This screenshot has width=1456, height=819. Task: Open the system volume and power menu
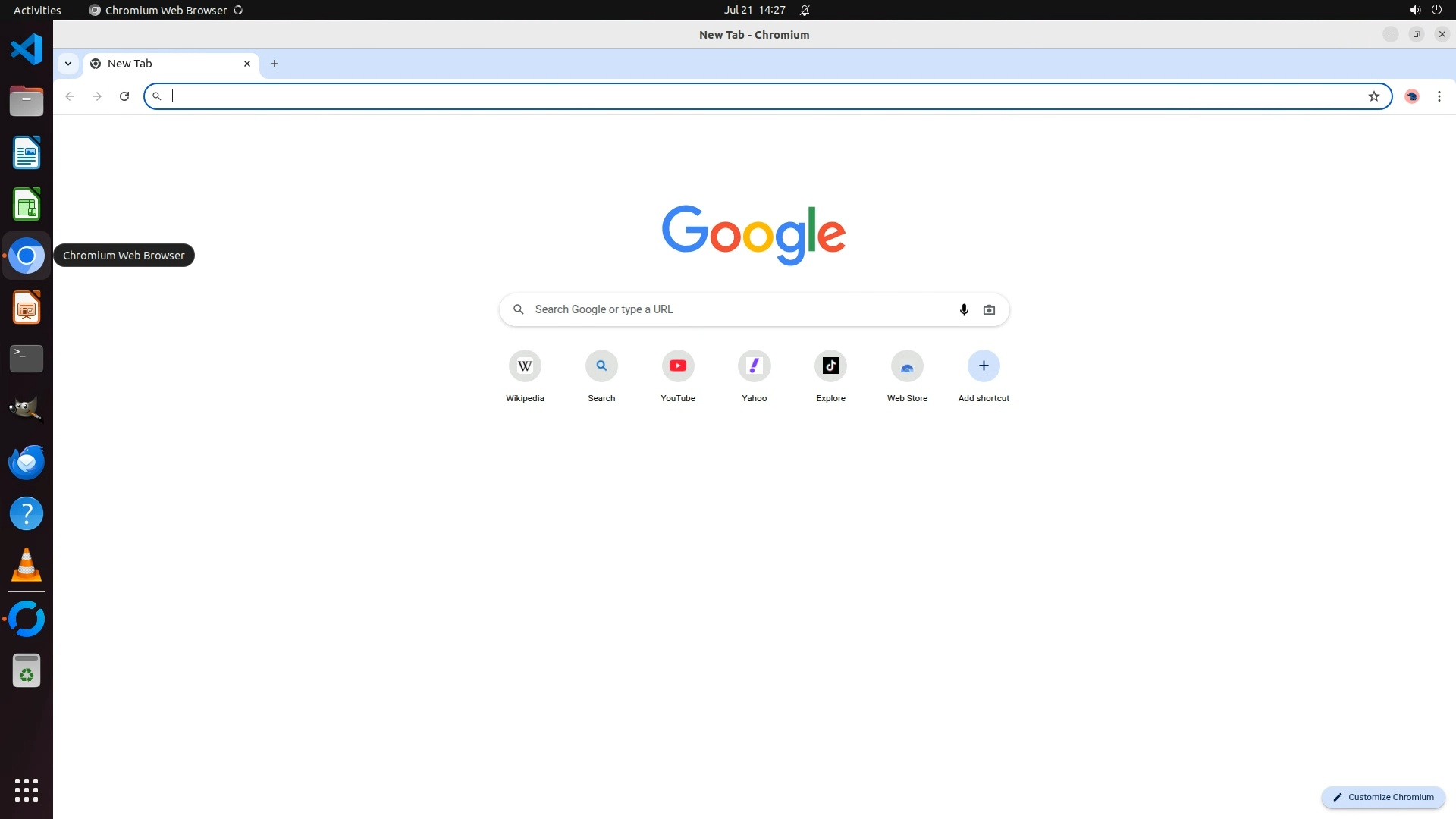pos(1425,10)
